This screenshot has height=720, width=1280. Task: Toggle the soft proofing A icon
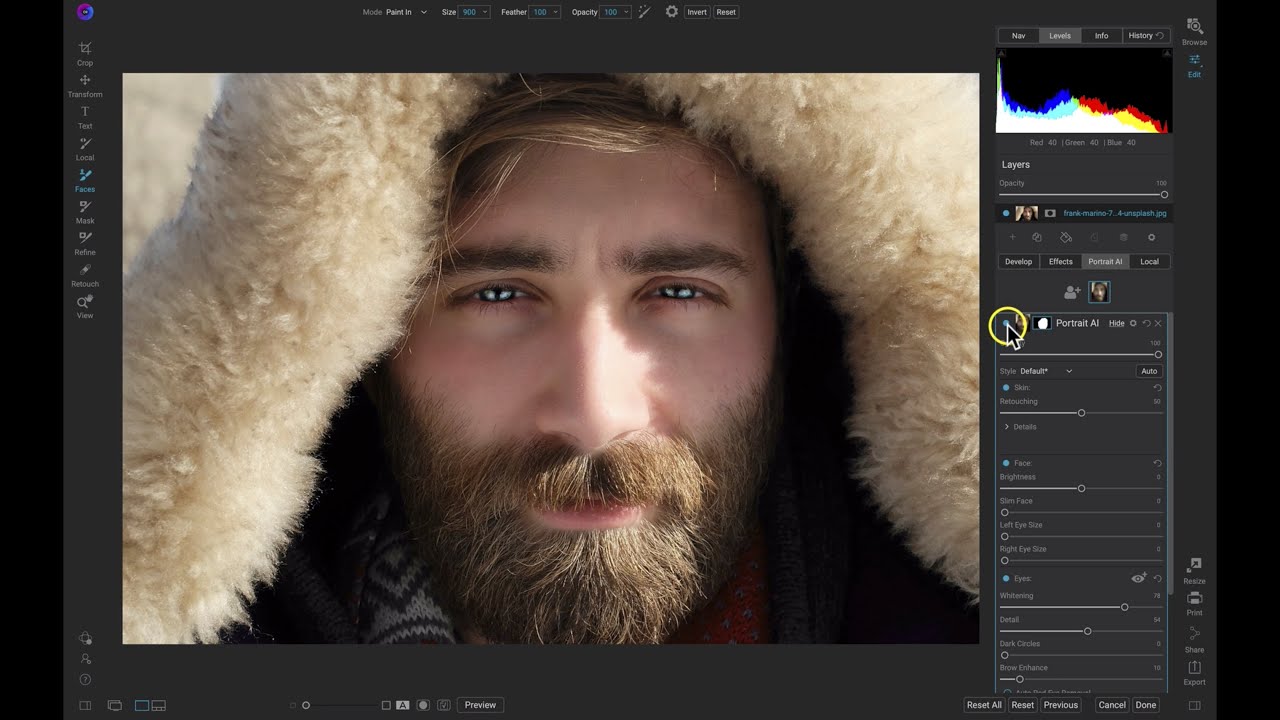(x=403, y=705)
